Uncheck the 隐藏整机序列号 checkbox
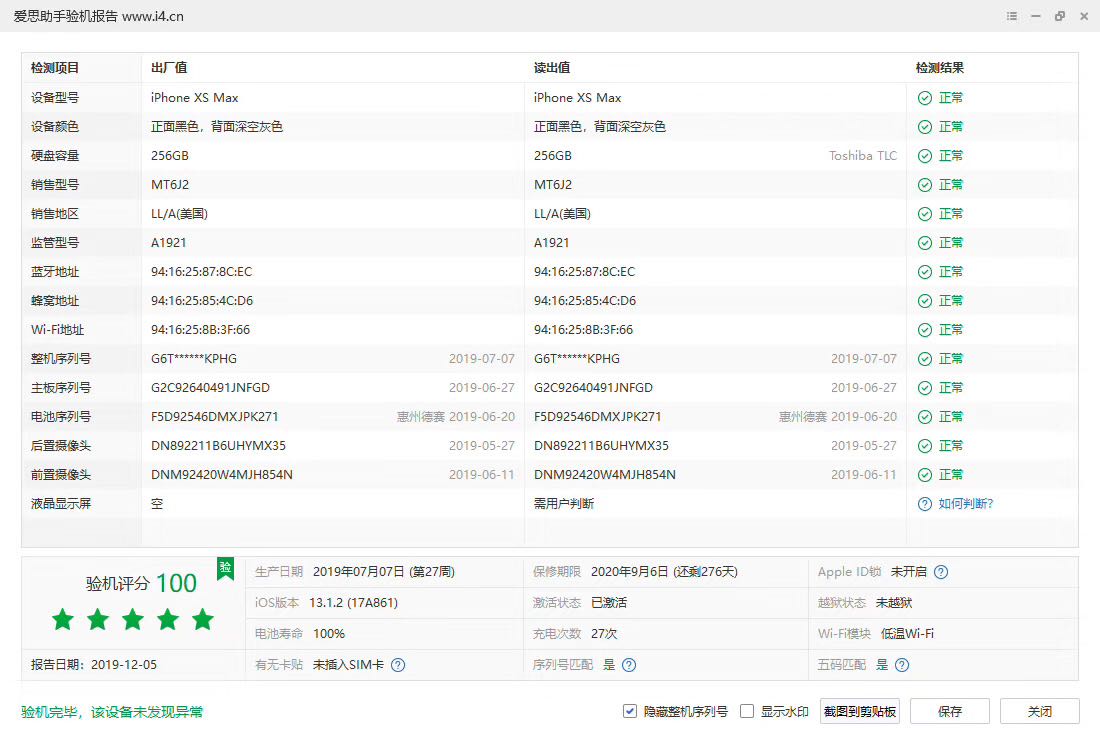Screen dimensions: 1100x748 click(629, 712)
